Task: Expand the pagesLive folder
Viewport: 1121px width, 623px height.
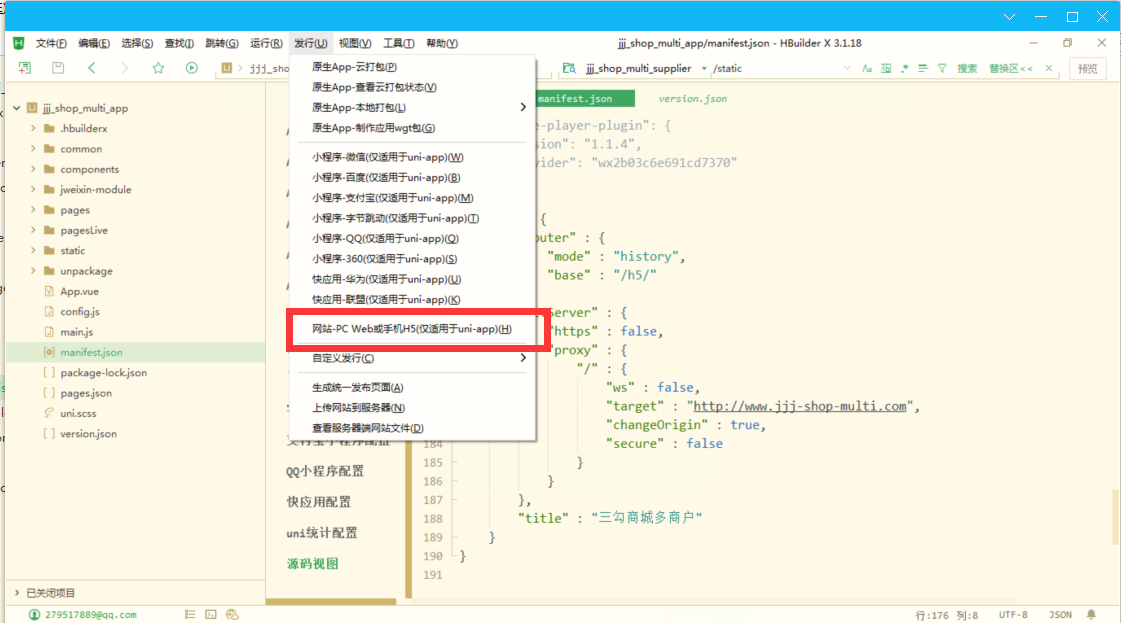Action: pos(33,230)
